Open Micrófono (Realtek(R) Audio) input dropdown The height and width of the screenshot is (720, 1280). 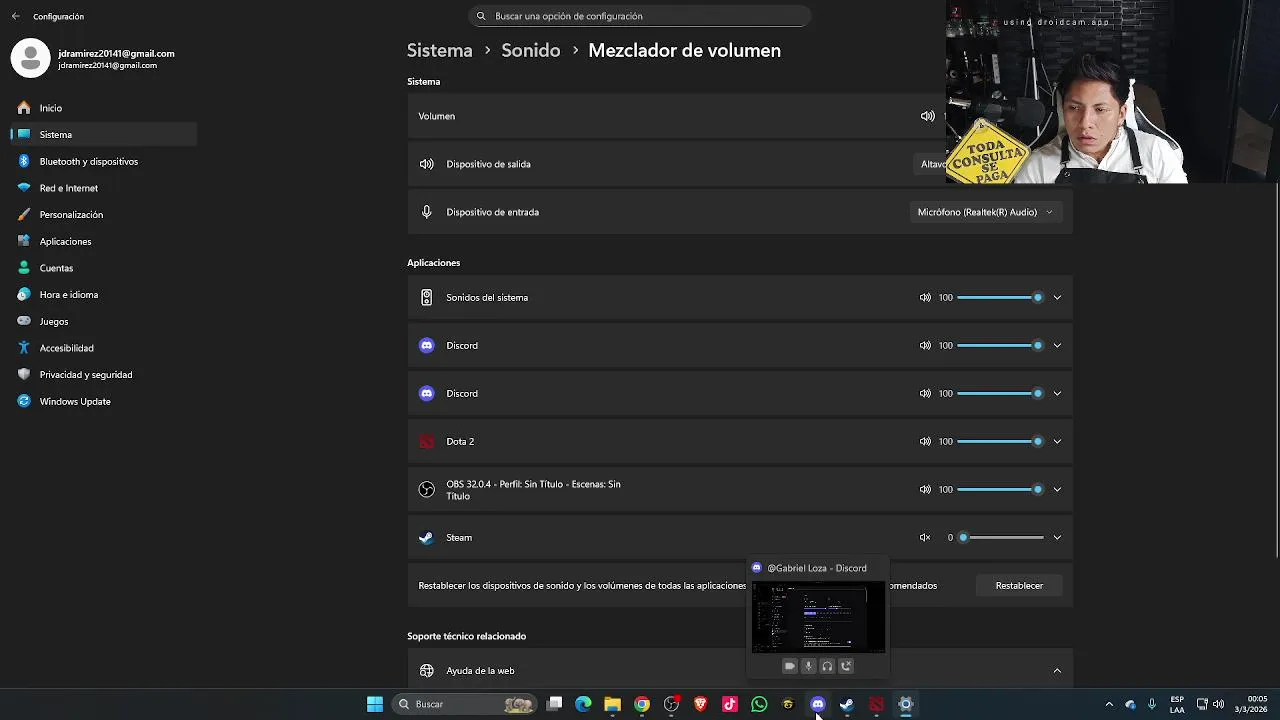[x=985, y=212]
